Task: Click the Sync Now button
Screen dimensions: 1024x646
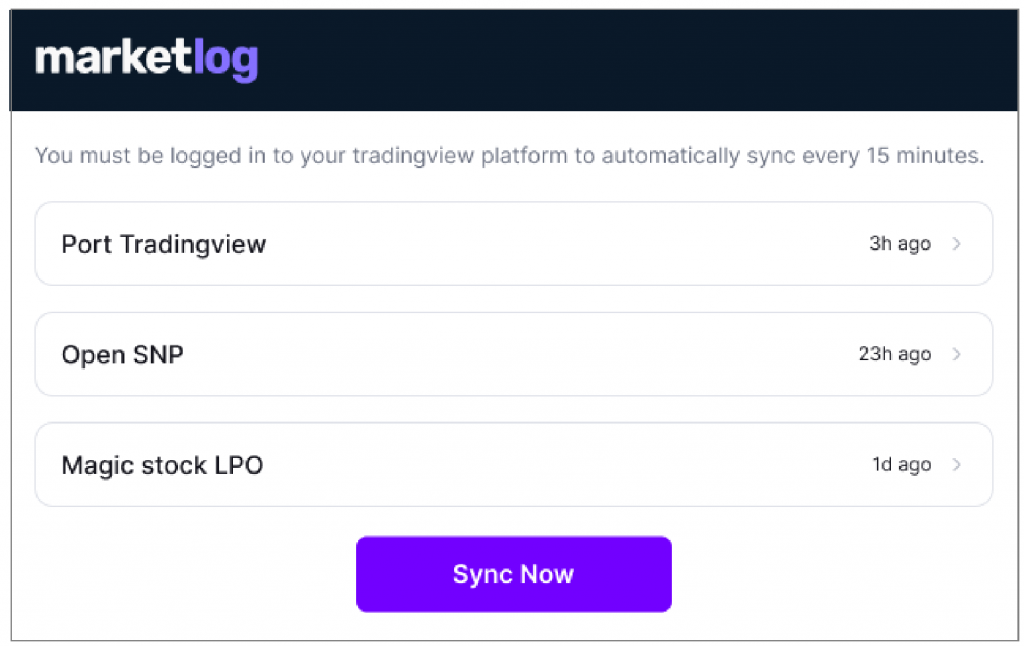Action: pos(513,574)
